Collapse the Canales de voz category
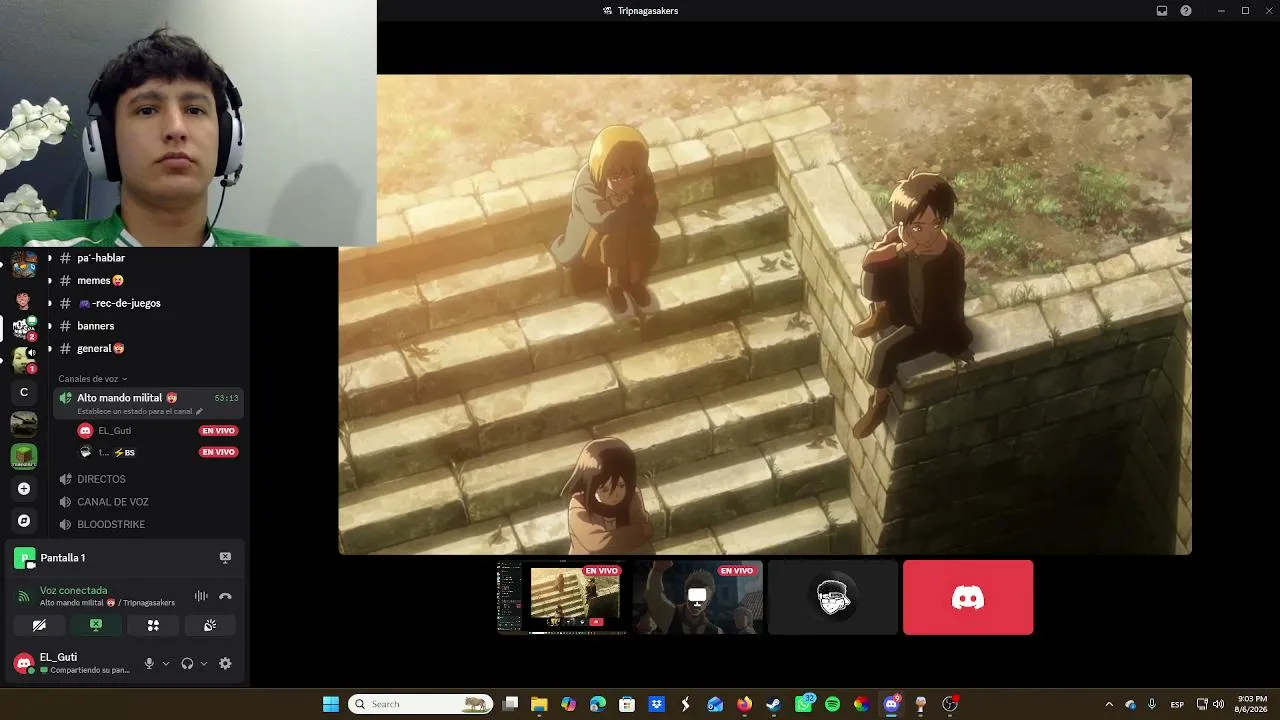 coord(92,379)
